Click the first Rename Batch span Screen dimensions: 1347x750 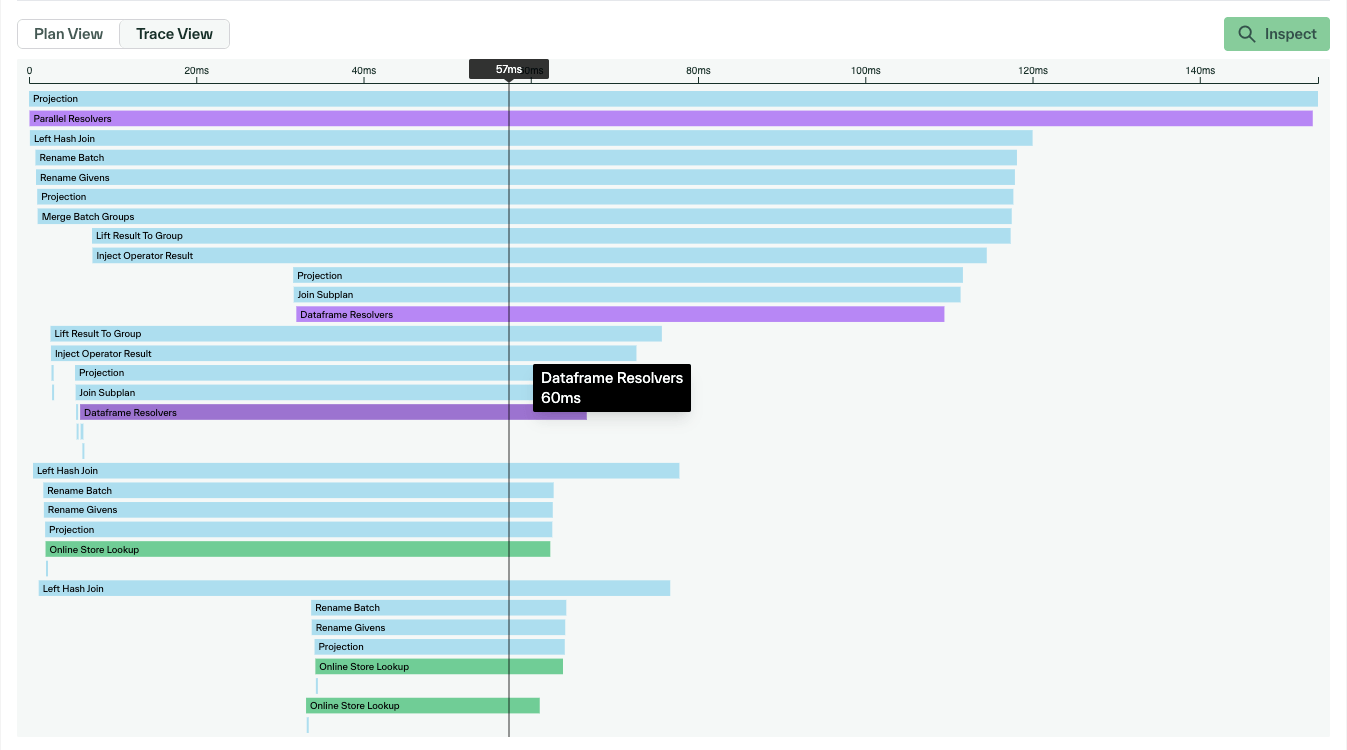pos(526,158)
